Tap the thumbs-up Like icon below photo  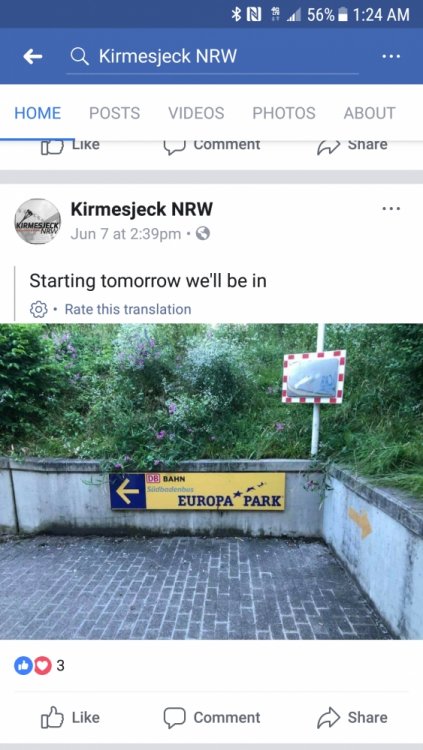point(52,717)
